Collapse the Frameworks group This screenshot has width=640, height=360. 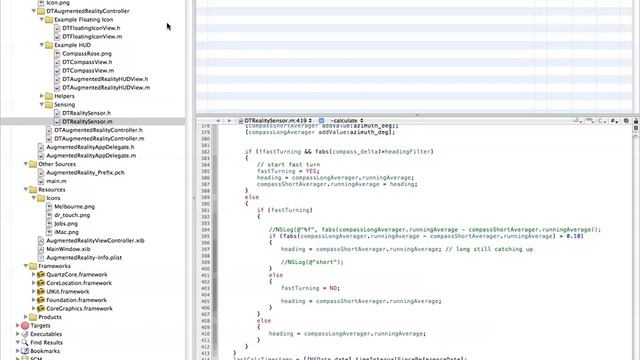[26, 266]
